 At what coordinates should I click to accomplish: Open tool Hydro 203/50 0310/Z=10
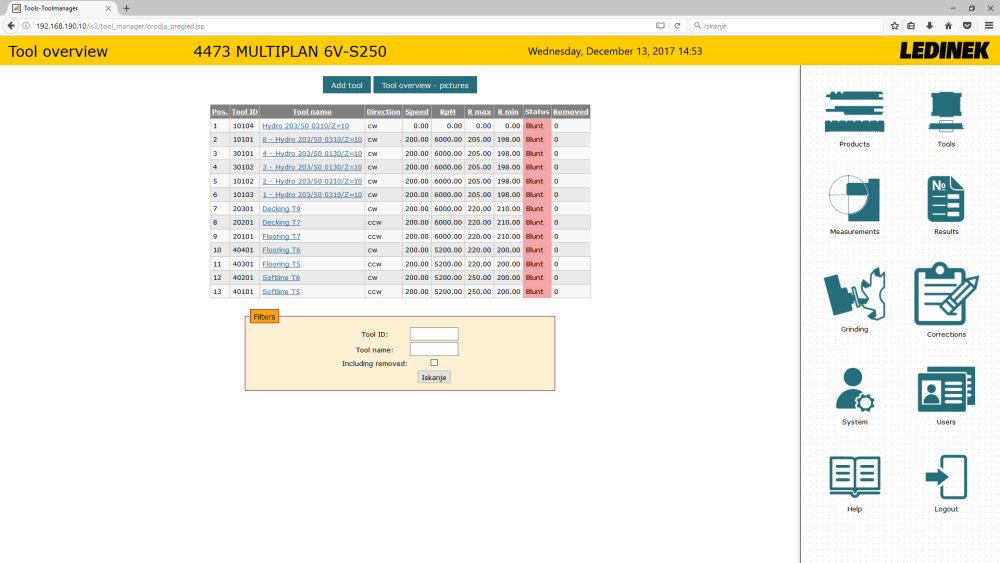pyautogui.click(x=305, y=126)
